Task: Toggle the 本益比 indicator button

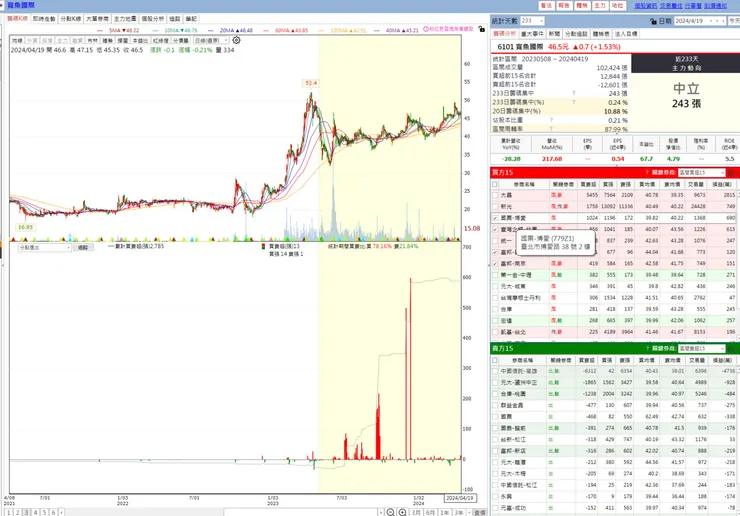Action: (140, 41)
